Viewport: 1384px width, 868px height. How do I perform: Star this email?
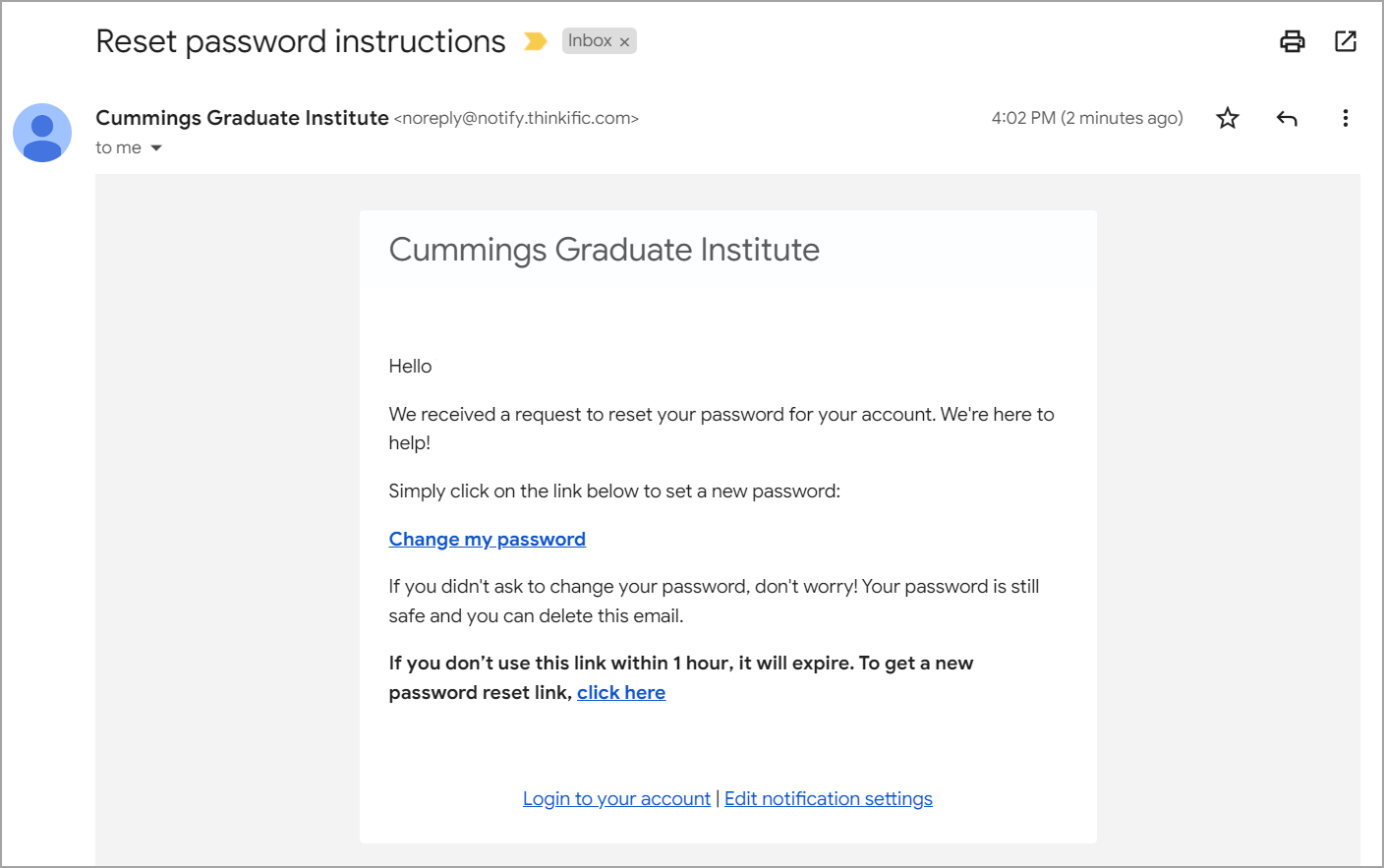click(x=1227, y=118)
